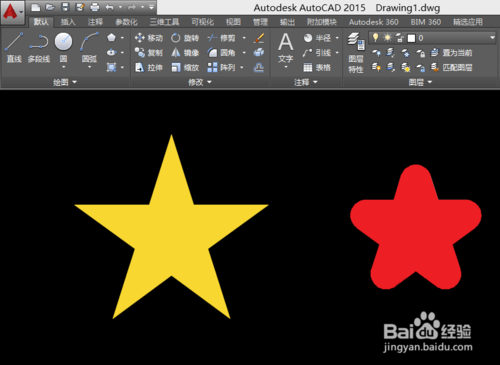Viewport: 500px width, 365px height.
Task: Open the 输出 ribbon tab
Action: pyautogui.click(x=287, y=22)
